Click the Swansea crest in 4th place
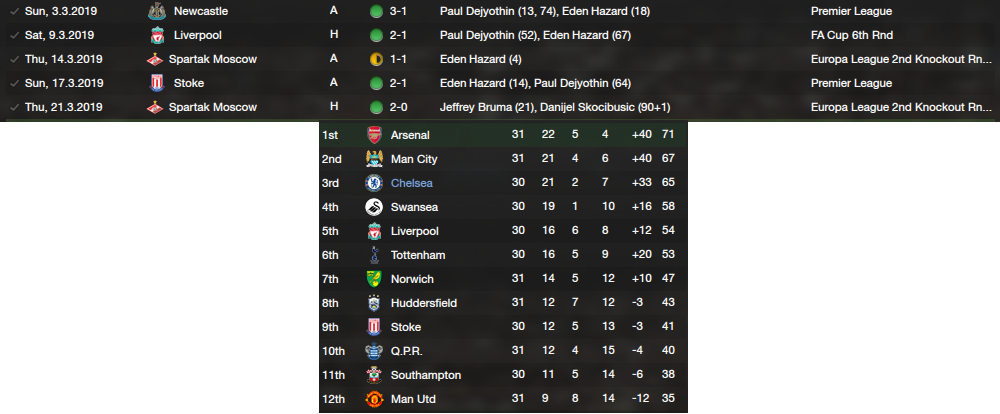The image size is (1000, 414). 374,207
